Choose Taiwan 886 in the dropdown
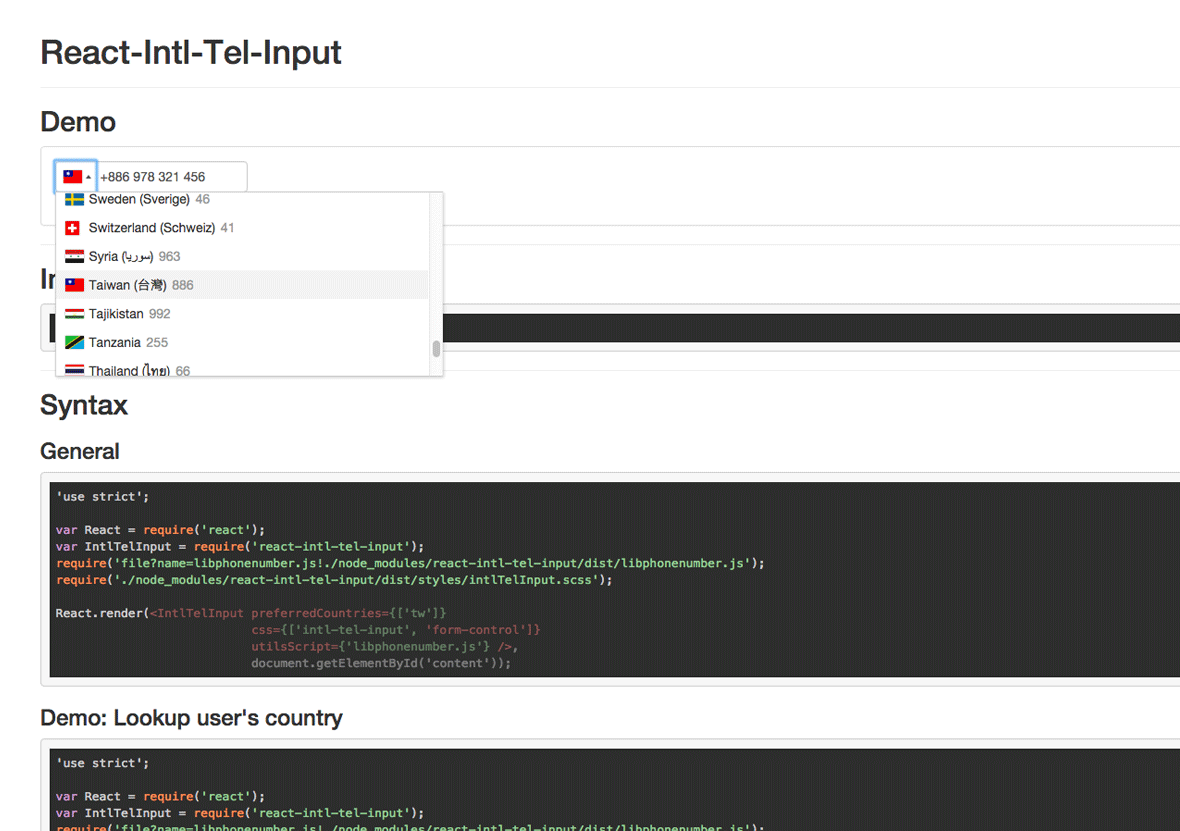Viewport: 1180px width, 831px height. pyautogui.click(x=242, y=285)
